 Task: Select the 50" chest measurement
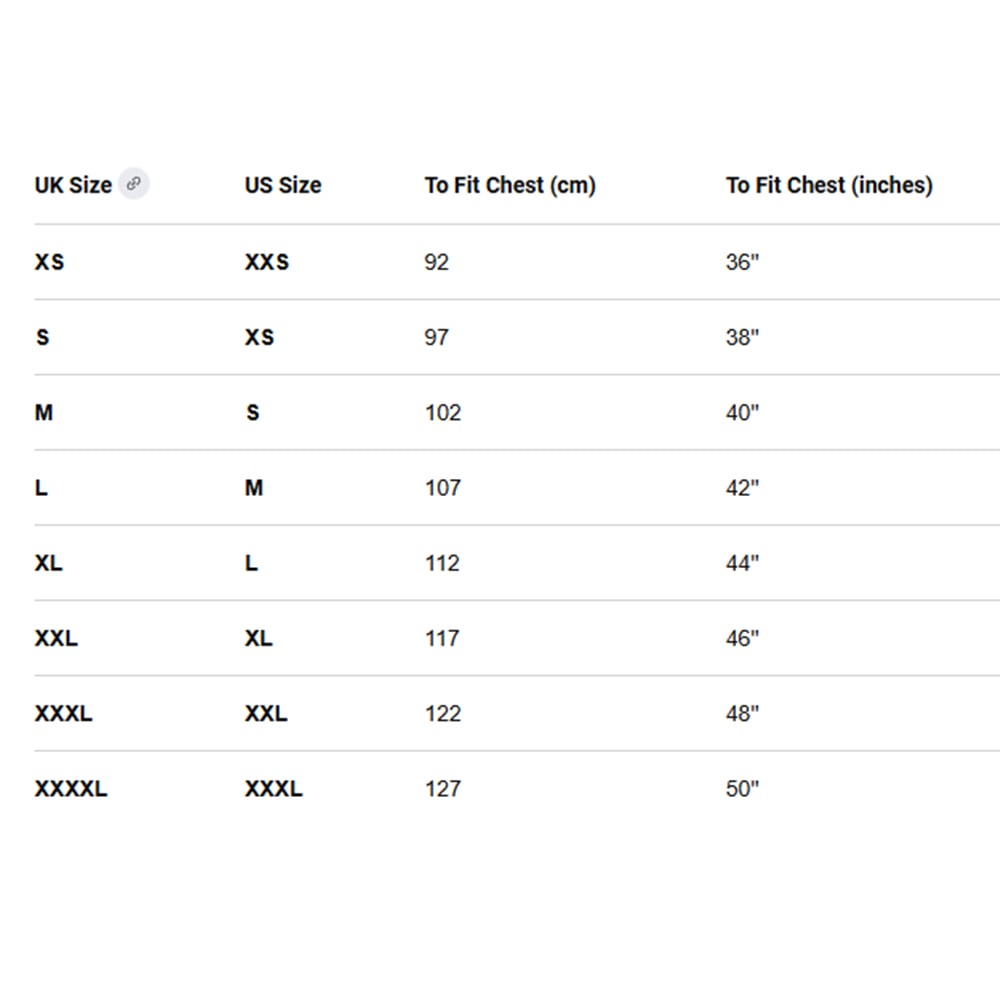tap(742, 789)
